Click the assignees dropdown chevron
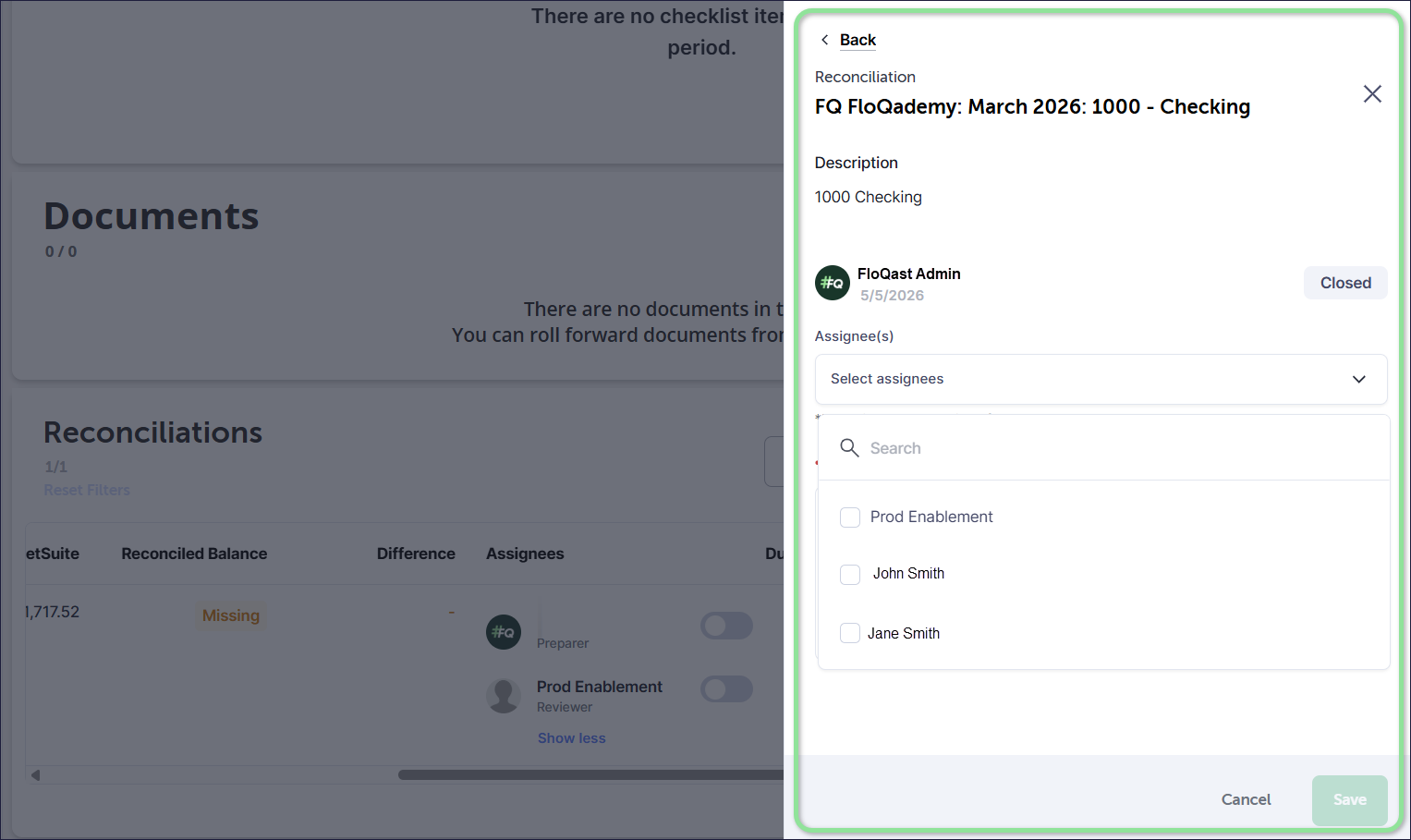This screenshot has height=840, width=1411. click(1358, 379)
